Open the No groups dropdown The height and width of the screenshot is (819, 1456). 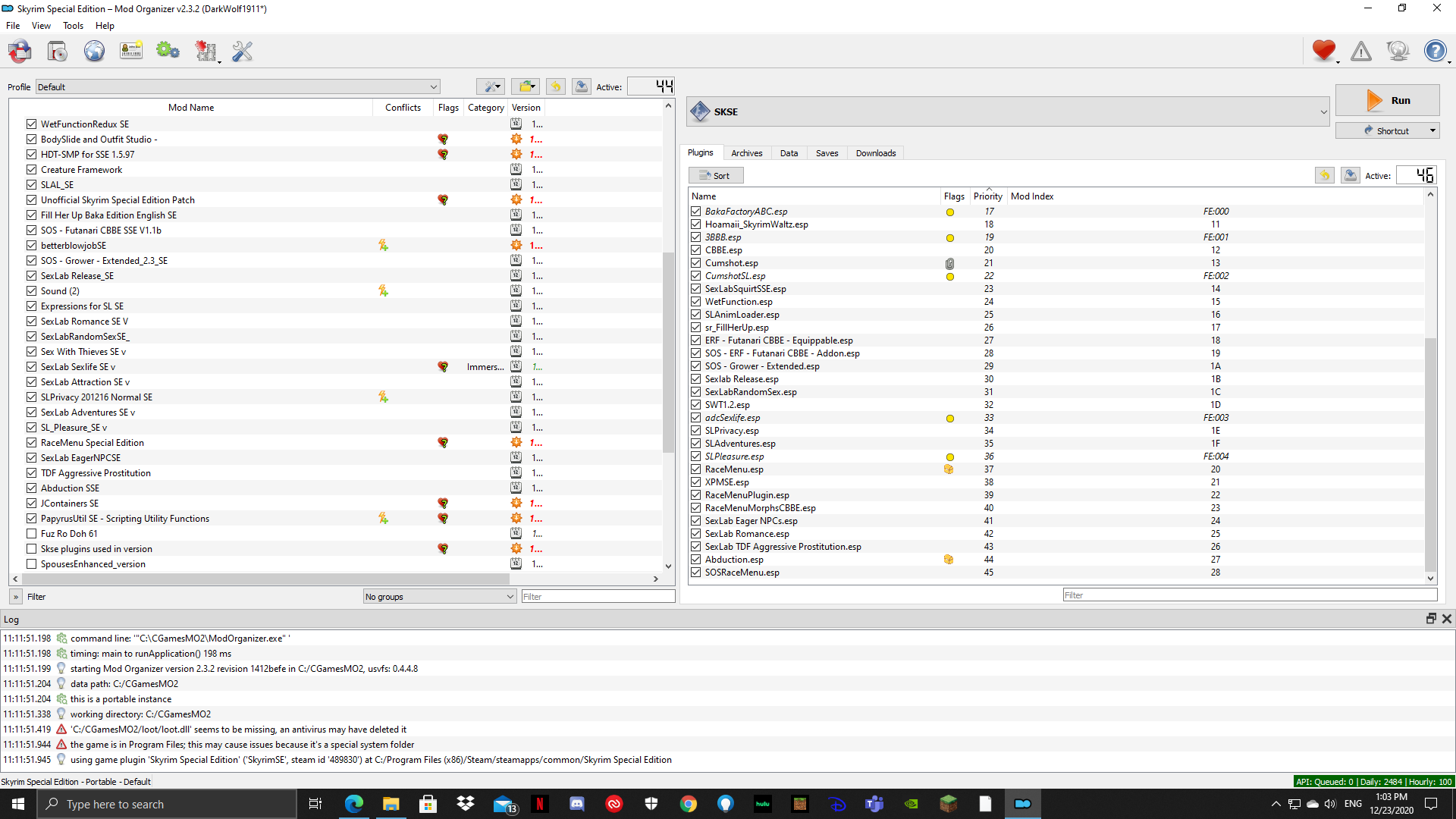point(440,597)
